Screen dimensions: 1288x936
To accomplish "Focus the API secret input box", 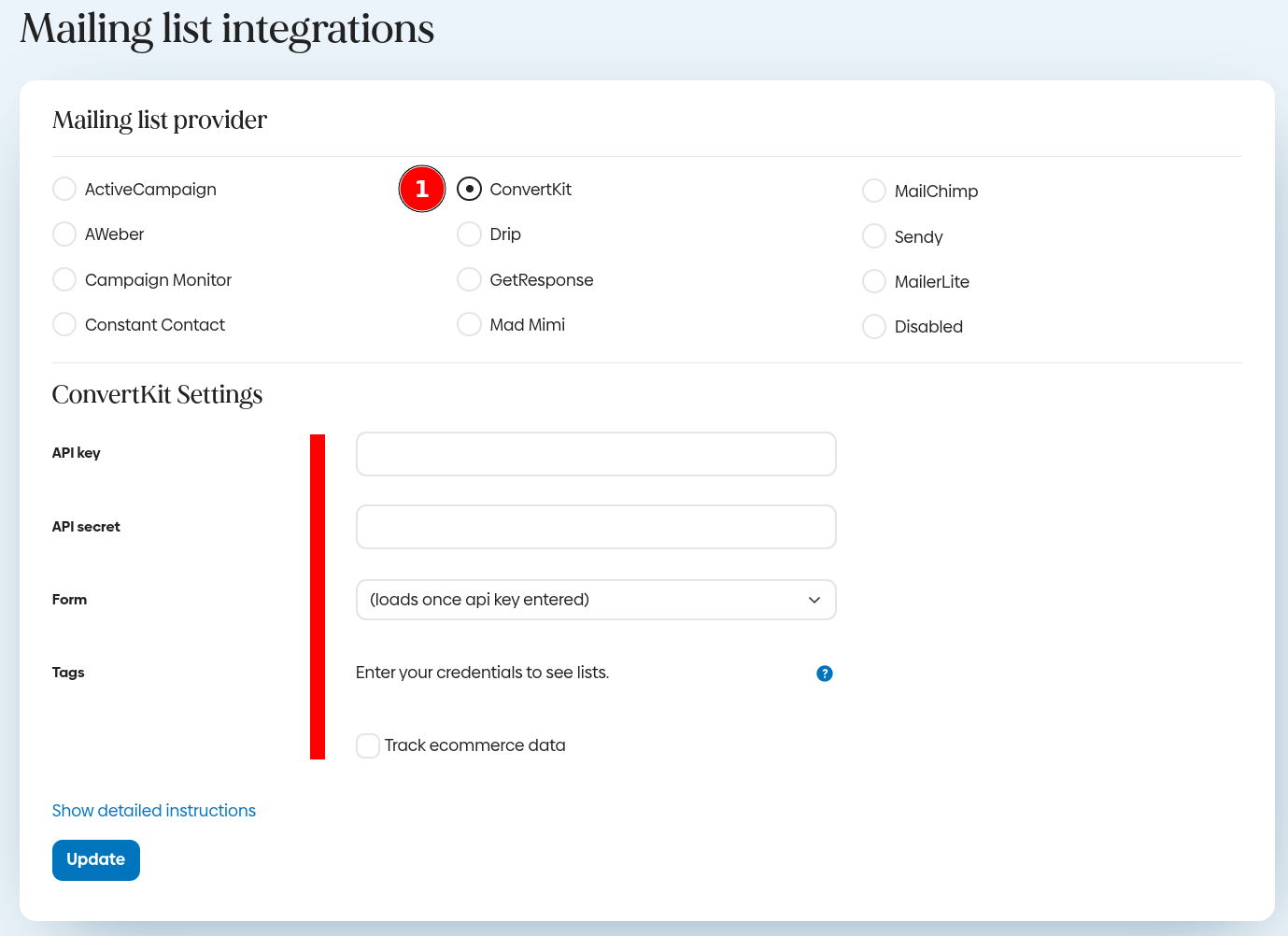I will [596, 527].
